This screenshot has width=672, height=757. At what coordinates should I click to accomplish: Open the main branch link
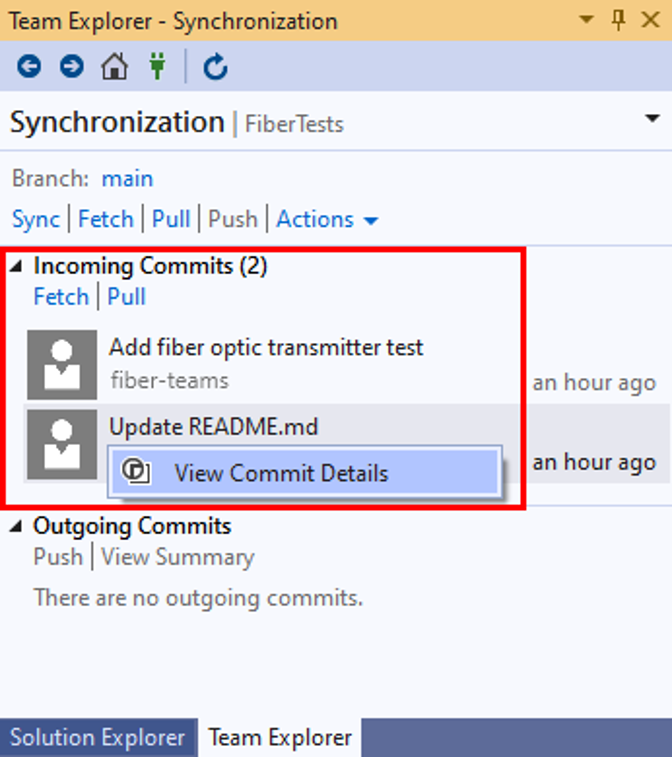point(127,179)
